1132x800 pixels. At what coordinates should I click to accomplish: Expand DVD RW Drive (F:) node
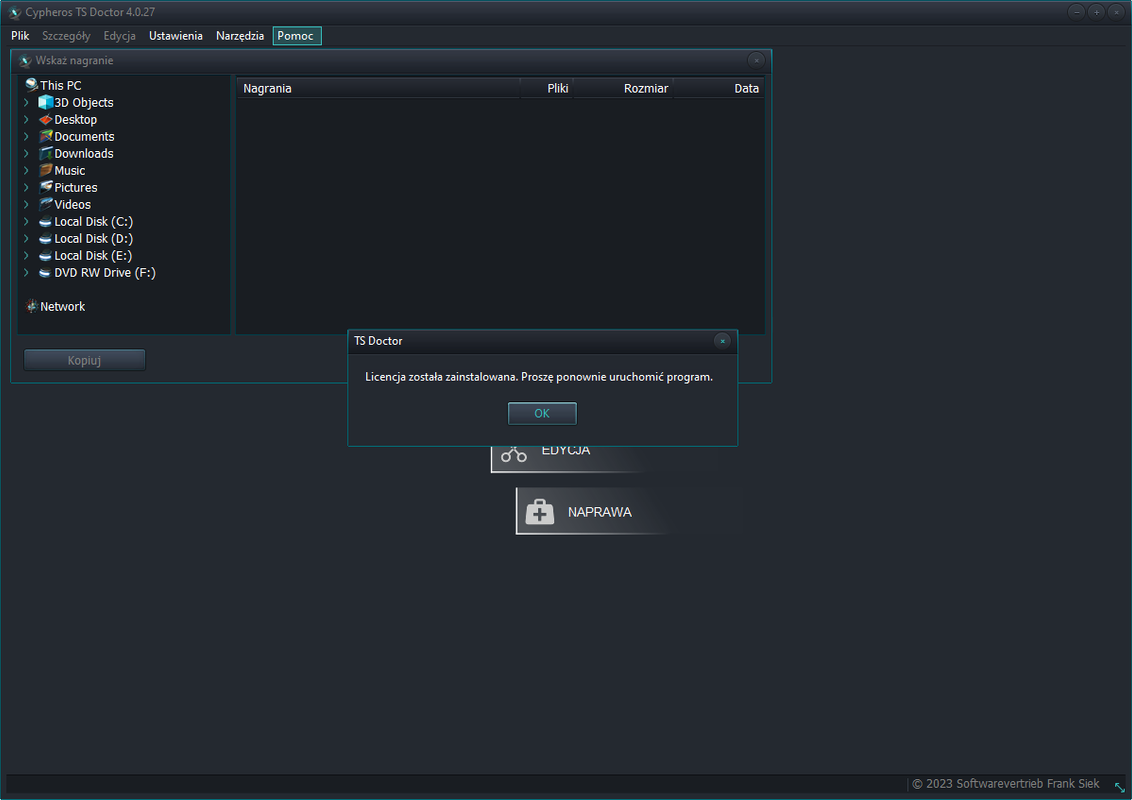pos(27,272)
